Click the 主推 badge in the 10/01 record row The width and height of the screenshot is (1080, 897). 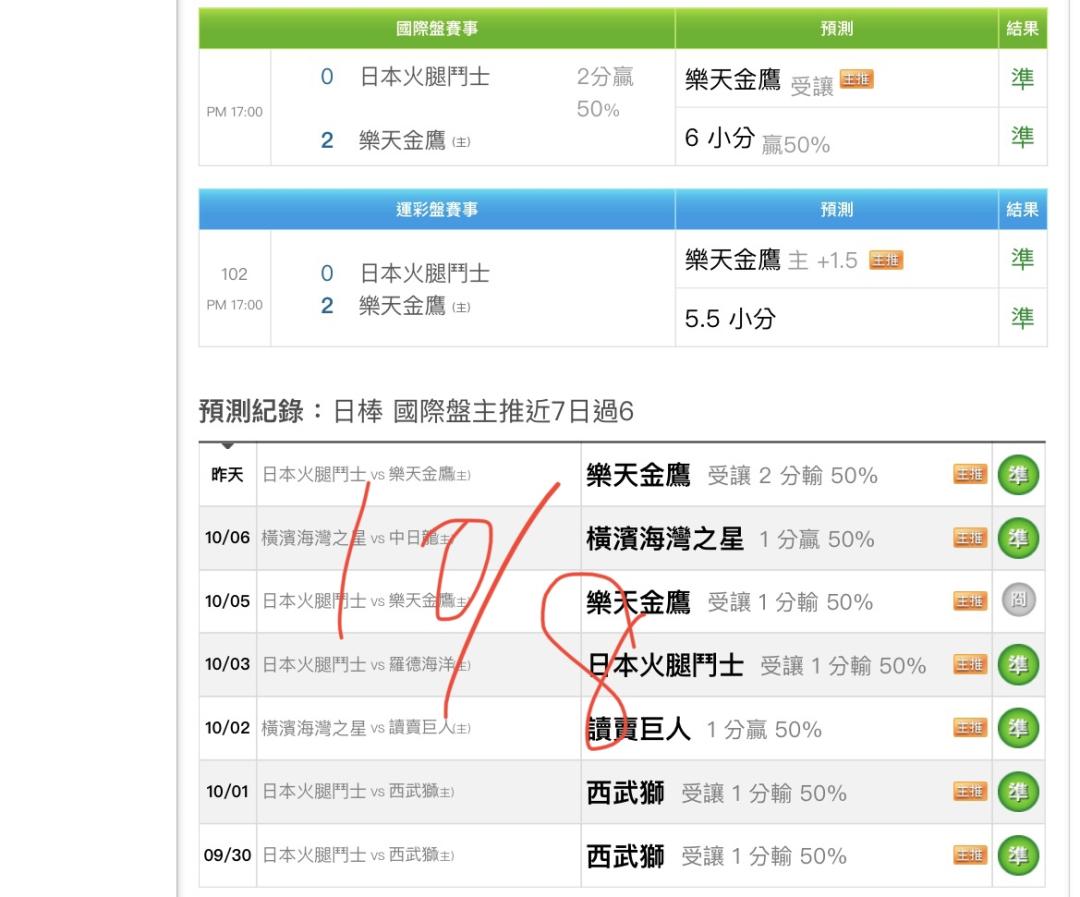click(970, 792)
